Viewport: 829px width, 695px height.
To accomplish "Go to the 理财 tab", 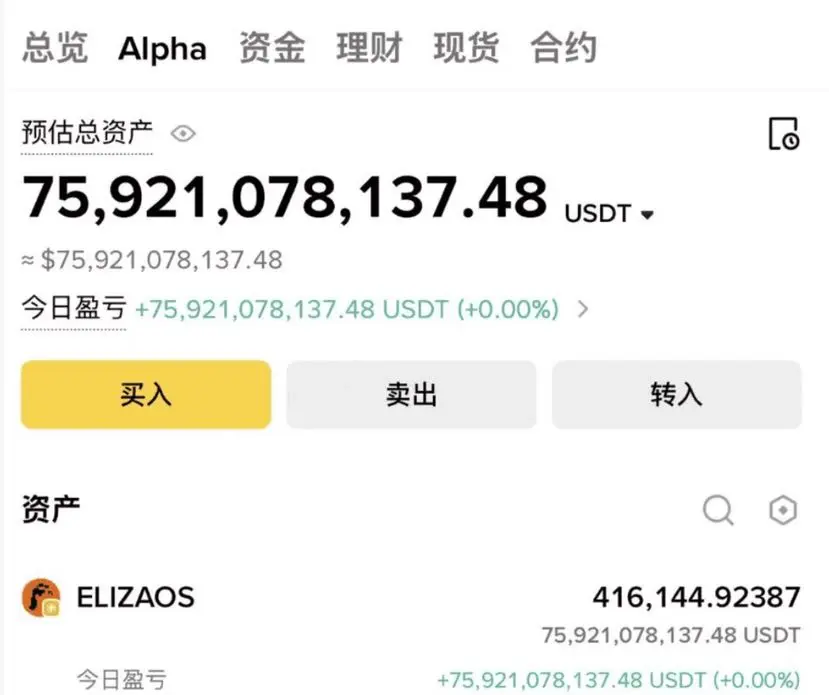I will pyautogui.click(x=369, y=48).
